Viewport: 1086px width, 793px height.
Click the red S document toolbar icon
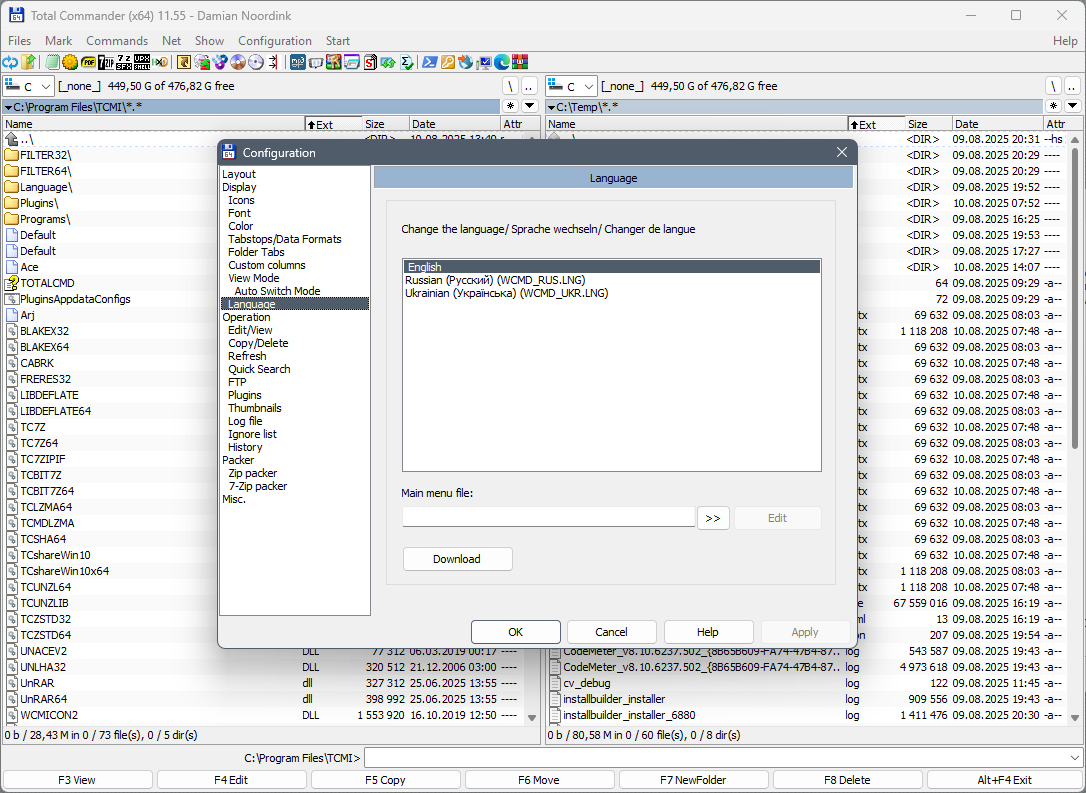371,62
